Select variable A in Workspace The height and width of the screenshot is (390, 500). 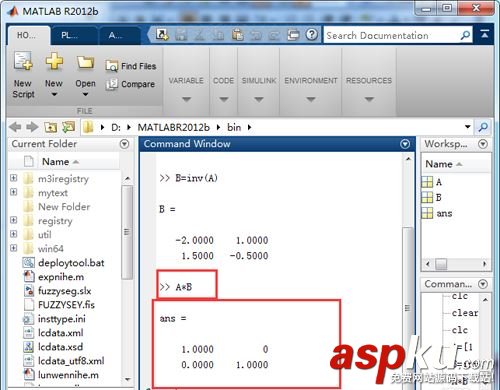tap(433, 182)
